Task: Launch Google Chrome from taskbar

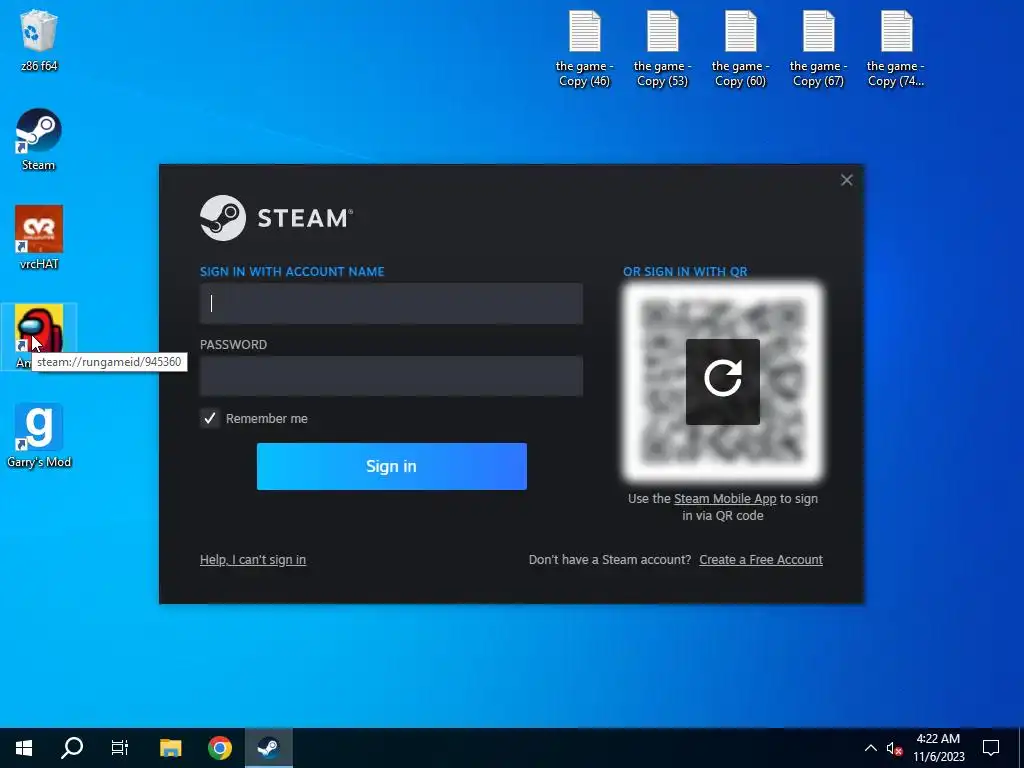Action: click(x=219, y=748)
